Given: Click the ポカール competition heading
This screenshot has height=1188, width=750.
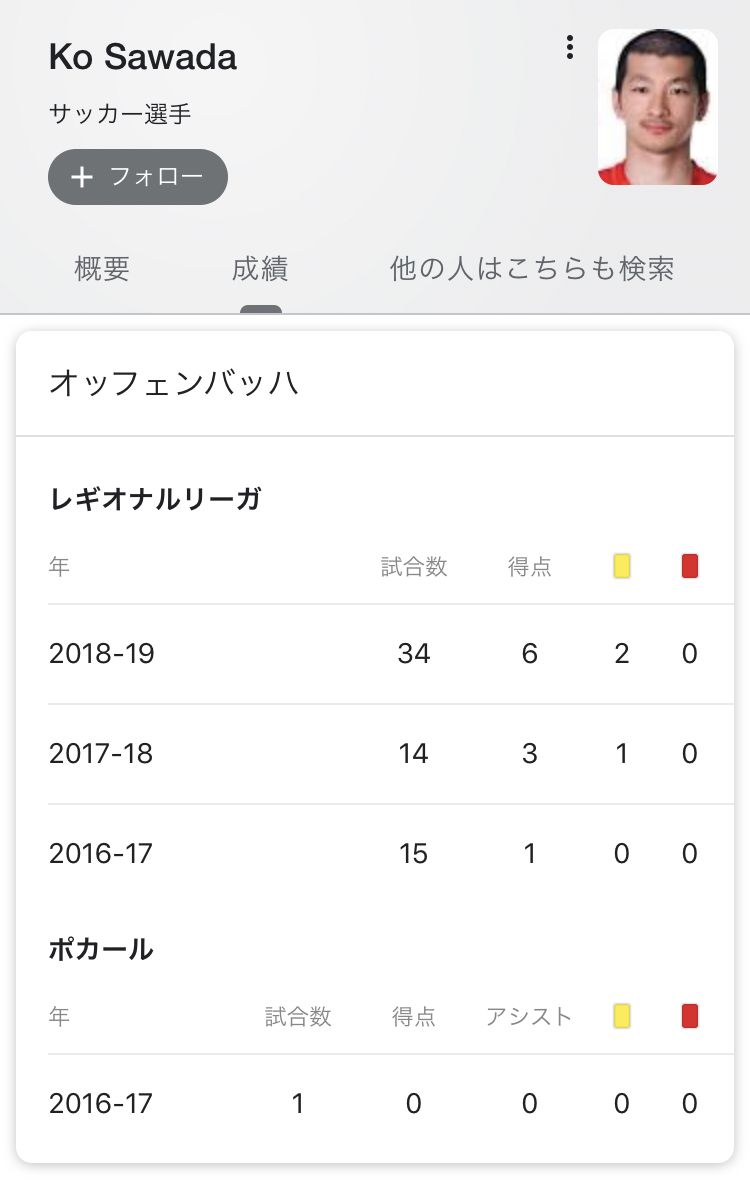Looking at the screenshot, I should pyautogui.click(x=101, y=949).
